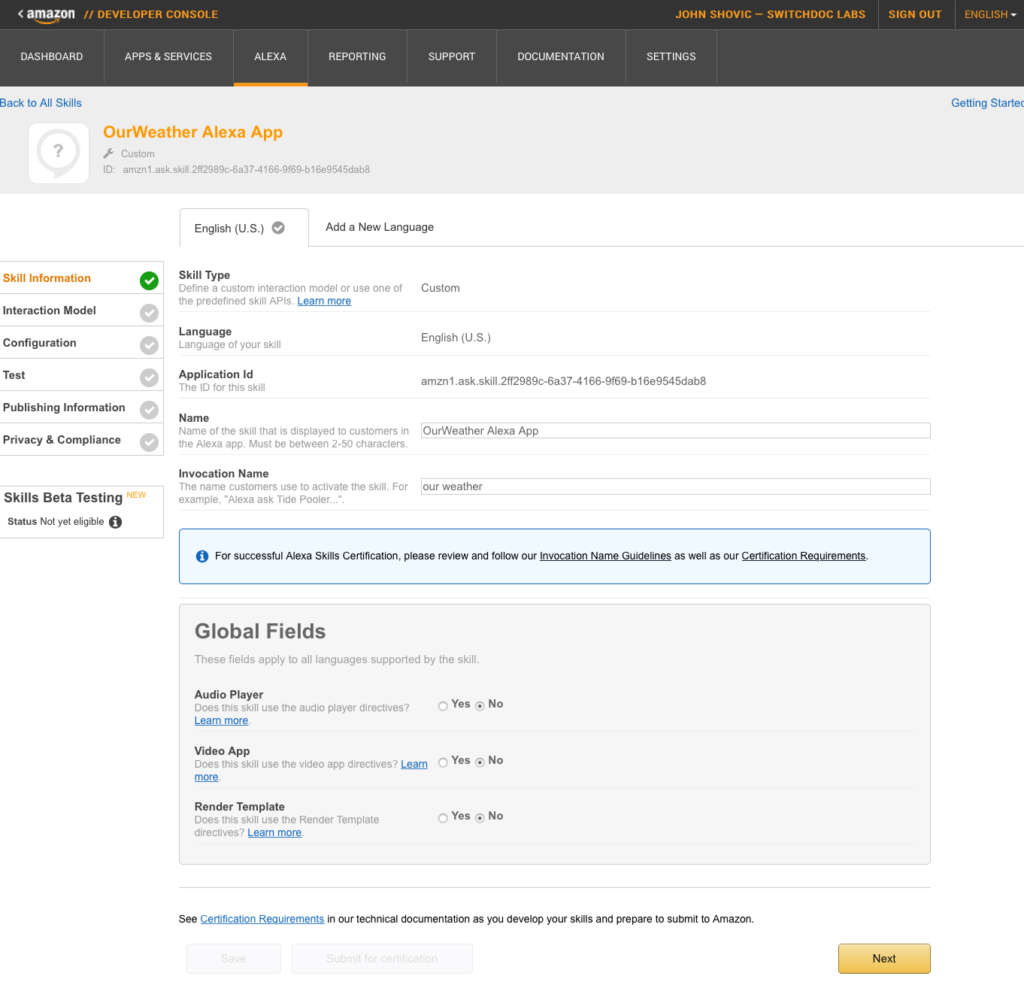Image resolution: width=1024 pixels, height=991 pixels.
Task: Select No for Audio Player
Action: click(x=480, y=706)
